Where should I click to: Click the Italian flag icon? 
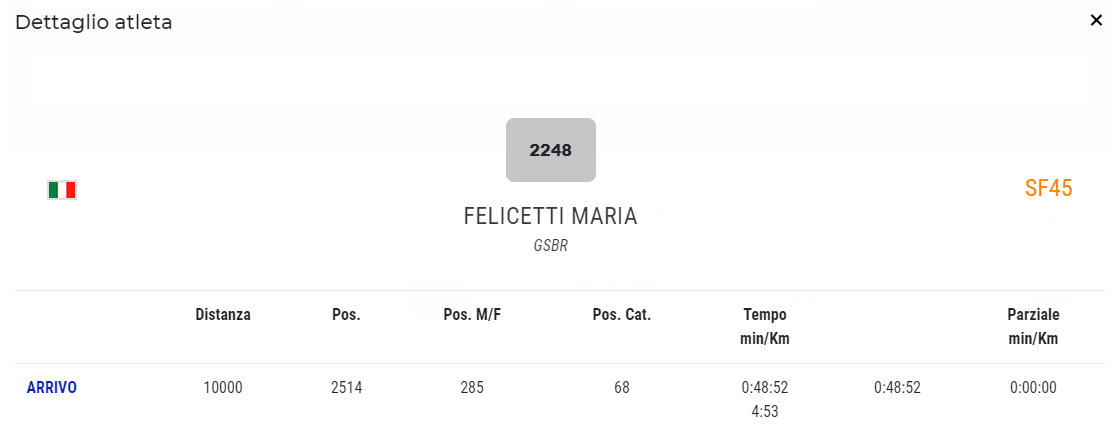[62, 190]
